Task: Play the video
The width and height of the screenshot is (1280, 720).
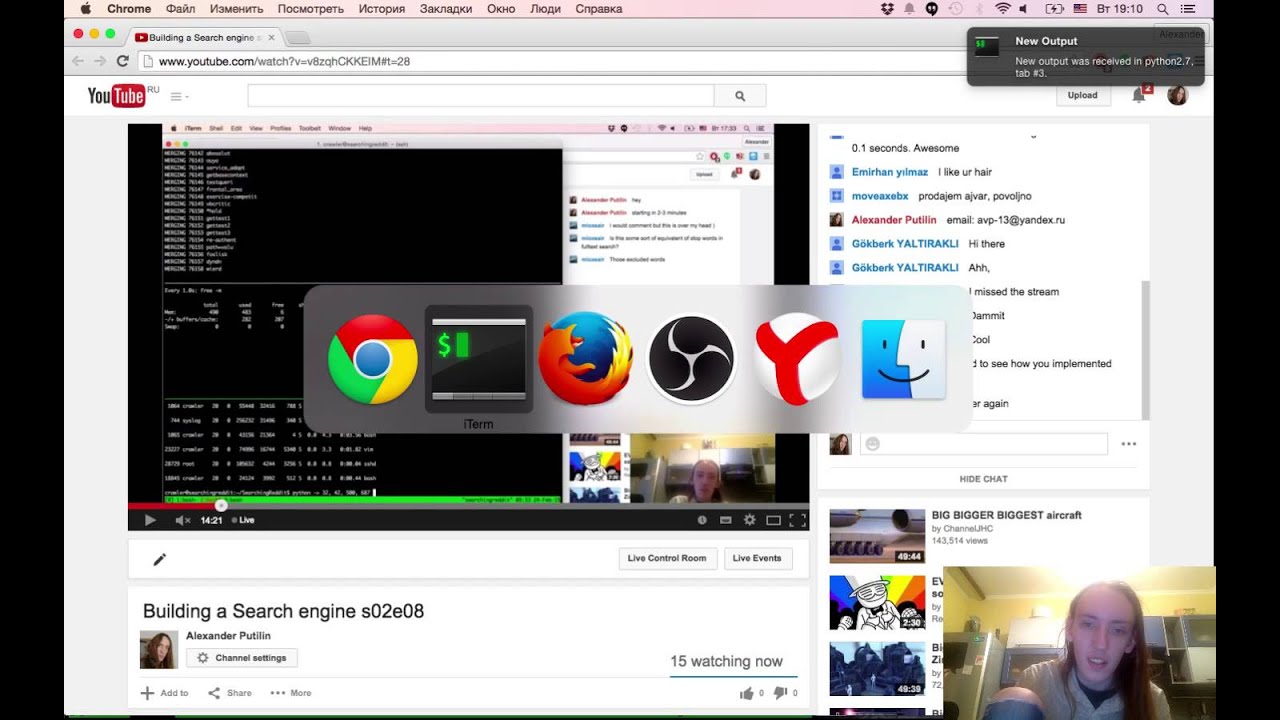Action: (x=150, y=520)
